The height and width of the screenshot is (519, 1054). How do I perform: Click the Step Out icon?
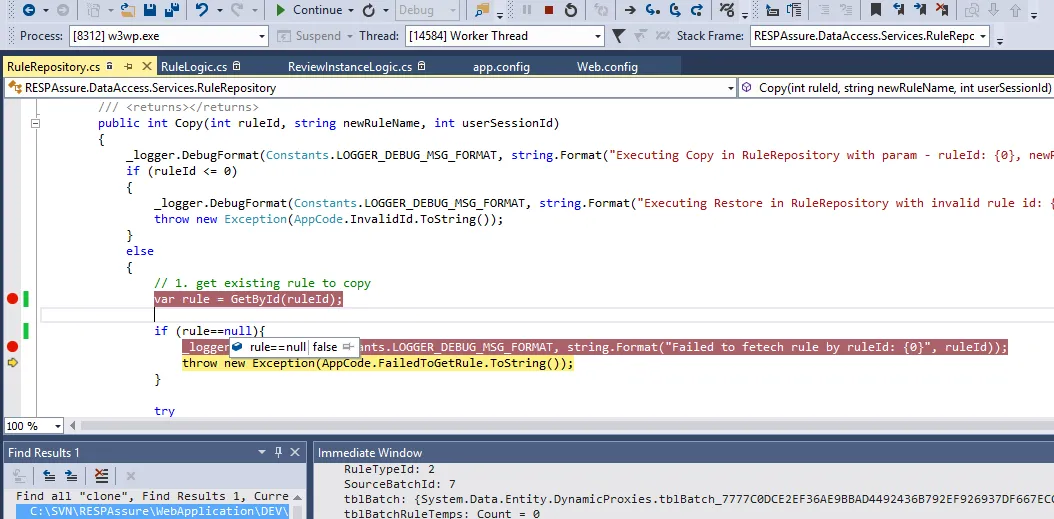696,10
